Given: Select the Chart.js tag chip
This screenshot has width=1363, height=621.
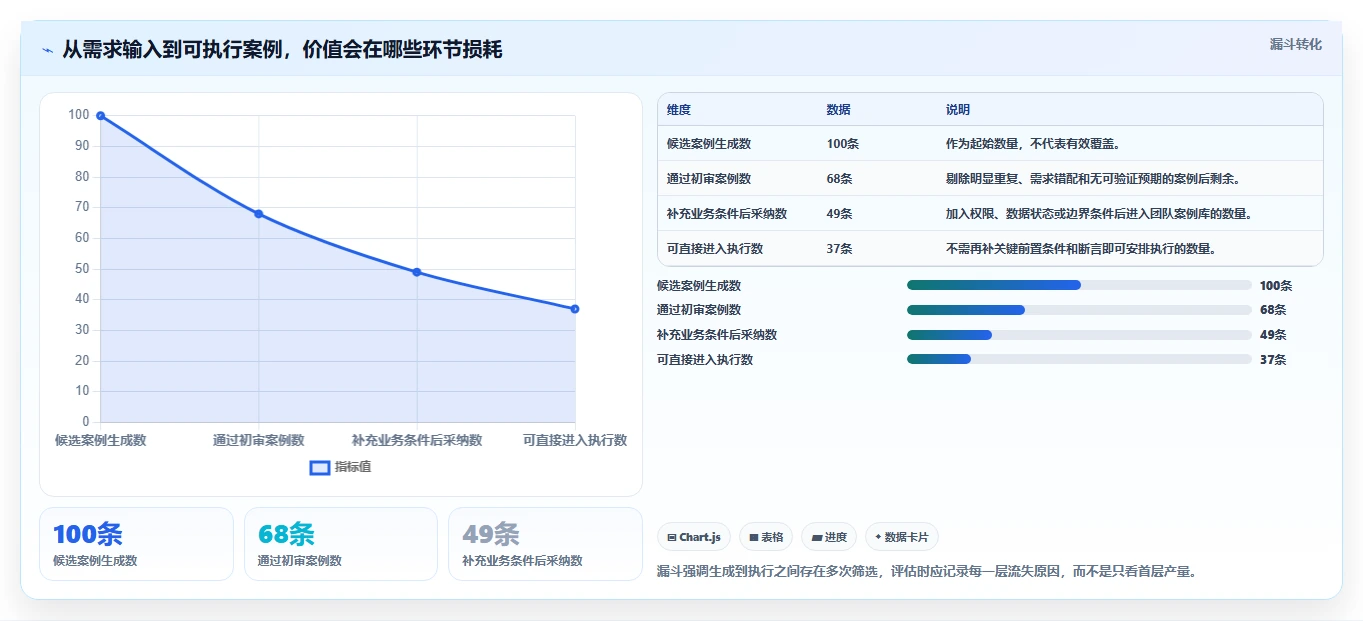Looking at the screenshot, I should coord(694,537).
